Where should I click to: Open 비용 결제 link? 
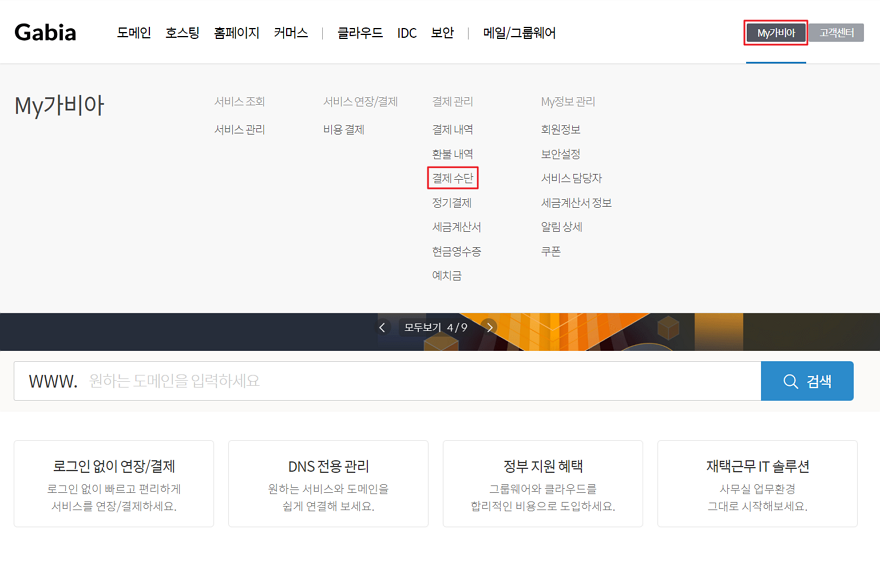[343, 130]
